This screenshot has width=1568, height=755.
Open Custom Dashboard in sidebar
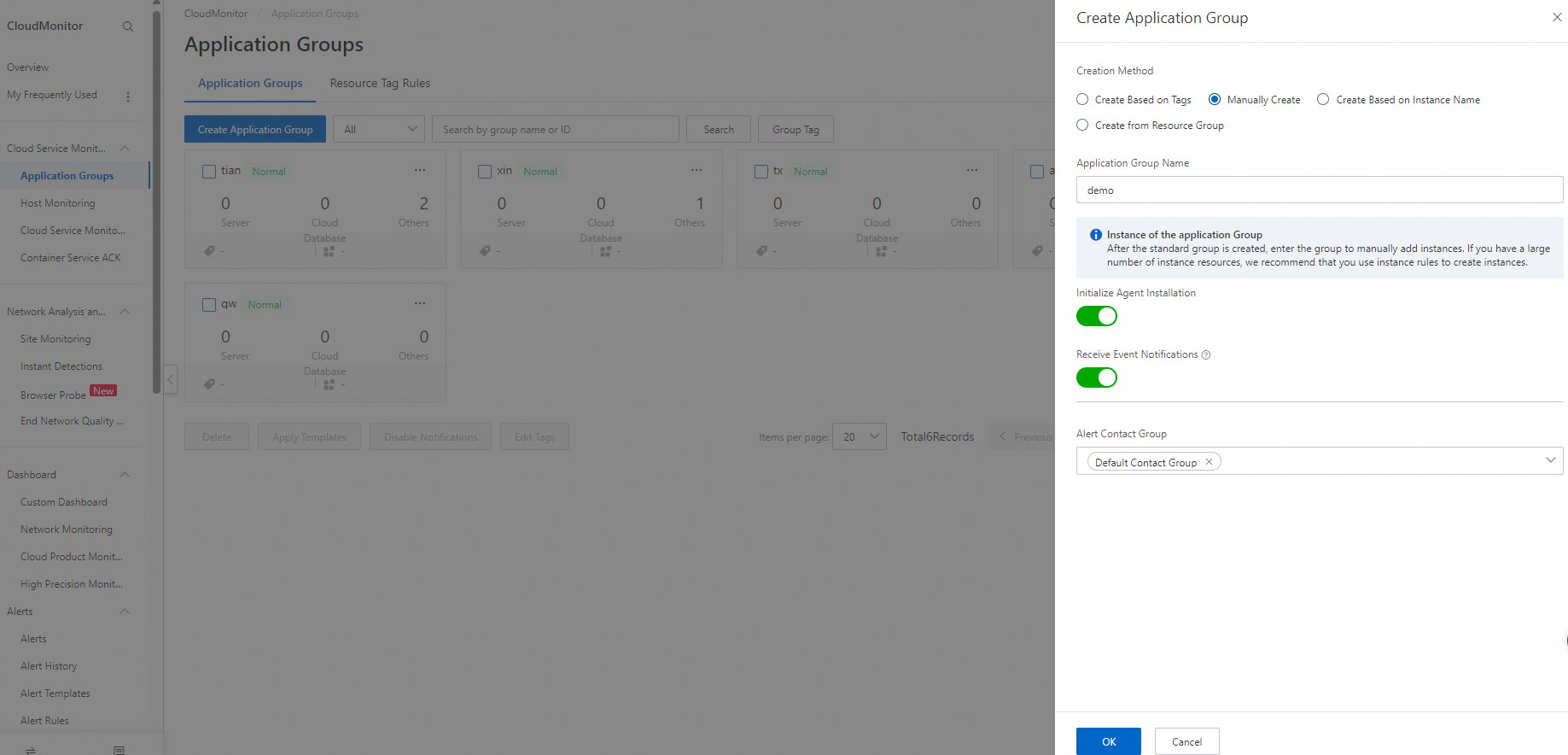(x=64, y=502)
